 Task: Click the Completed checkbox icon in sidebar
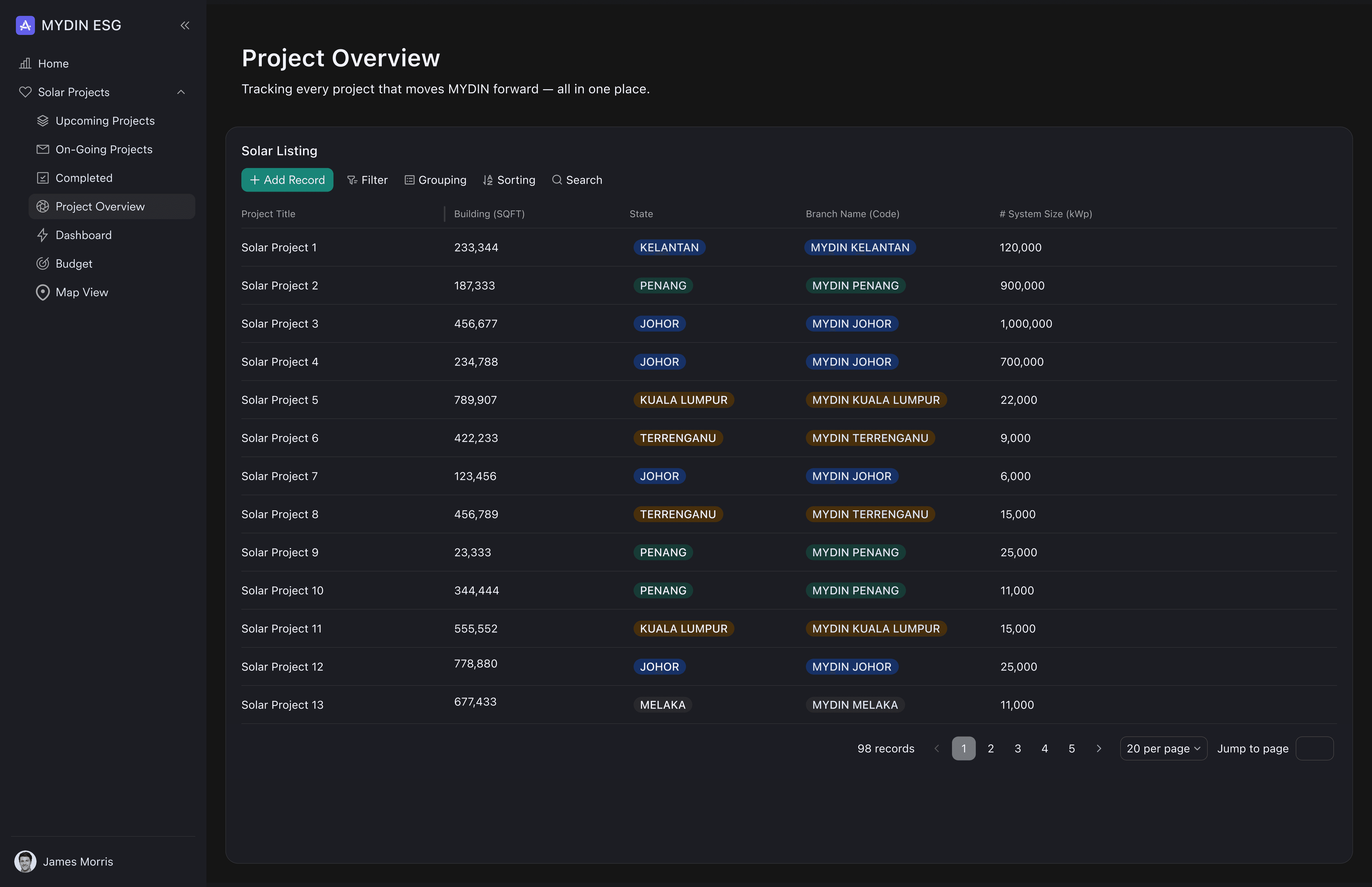(43, 177)
